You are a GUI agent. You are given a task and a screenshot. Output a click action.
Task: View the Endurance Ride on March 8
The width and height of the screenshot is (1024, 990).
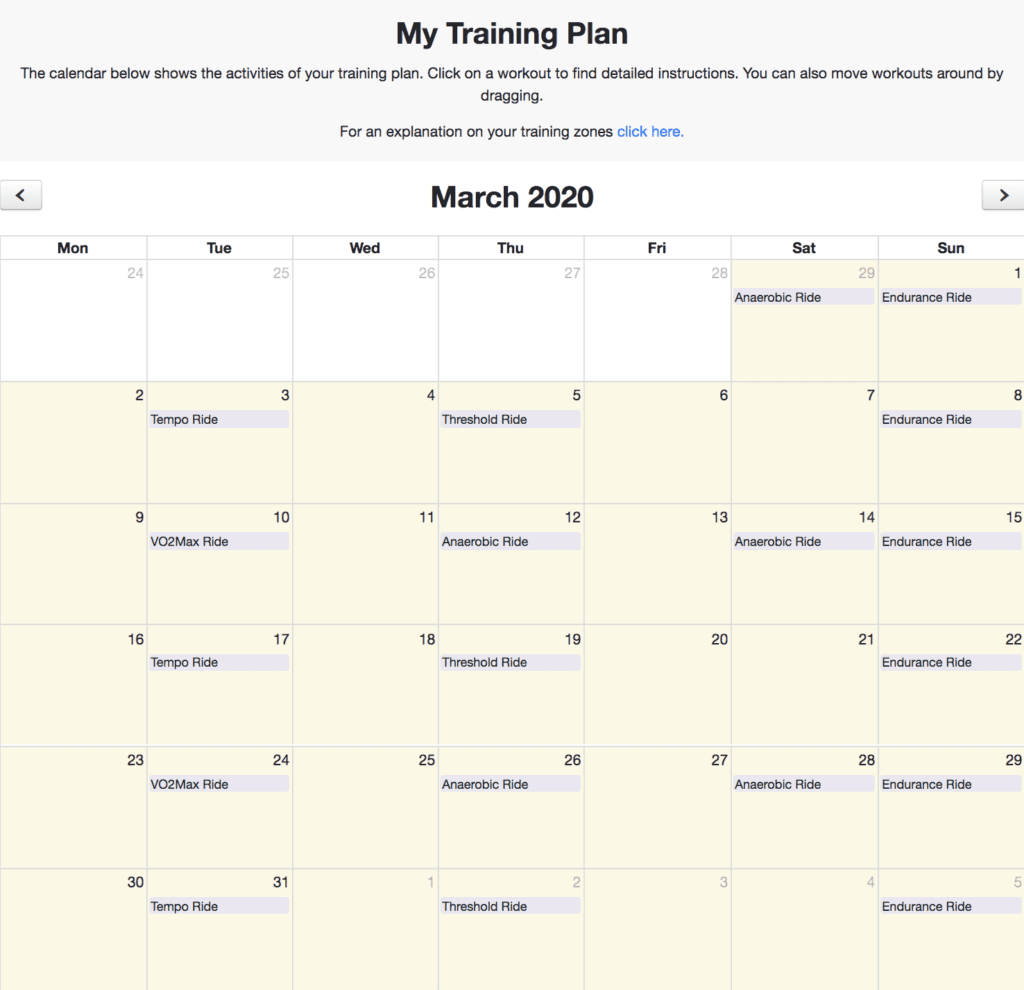point(949,419)
